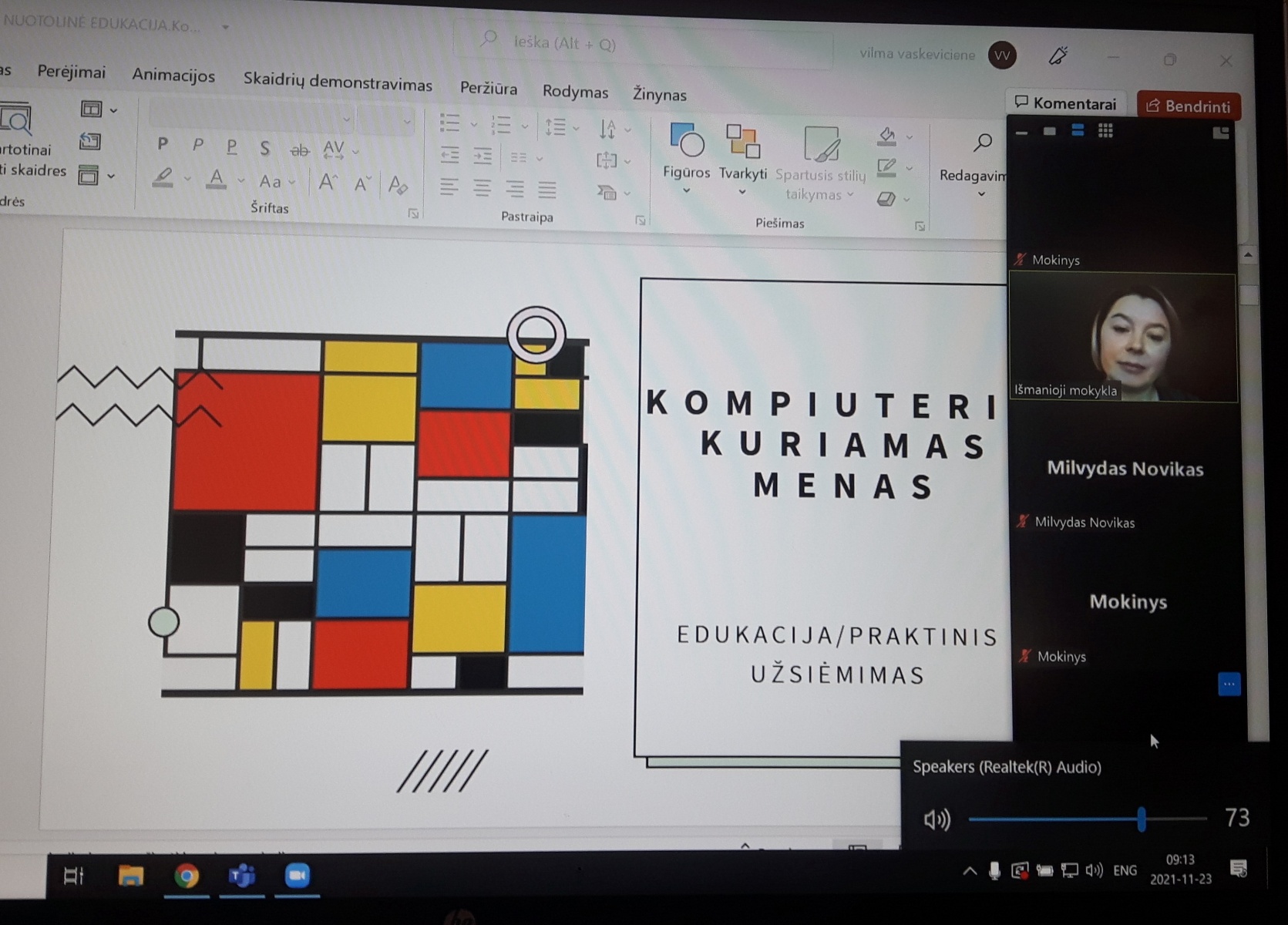Screen dimensions: 1288x925
Task: Expand the bullets list dropdown
Action: tap(474, 124)
